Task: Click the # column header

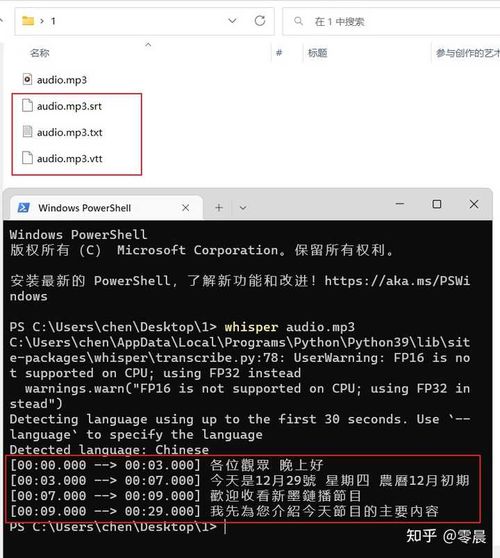Action: 279,53
